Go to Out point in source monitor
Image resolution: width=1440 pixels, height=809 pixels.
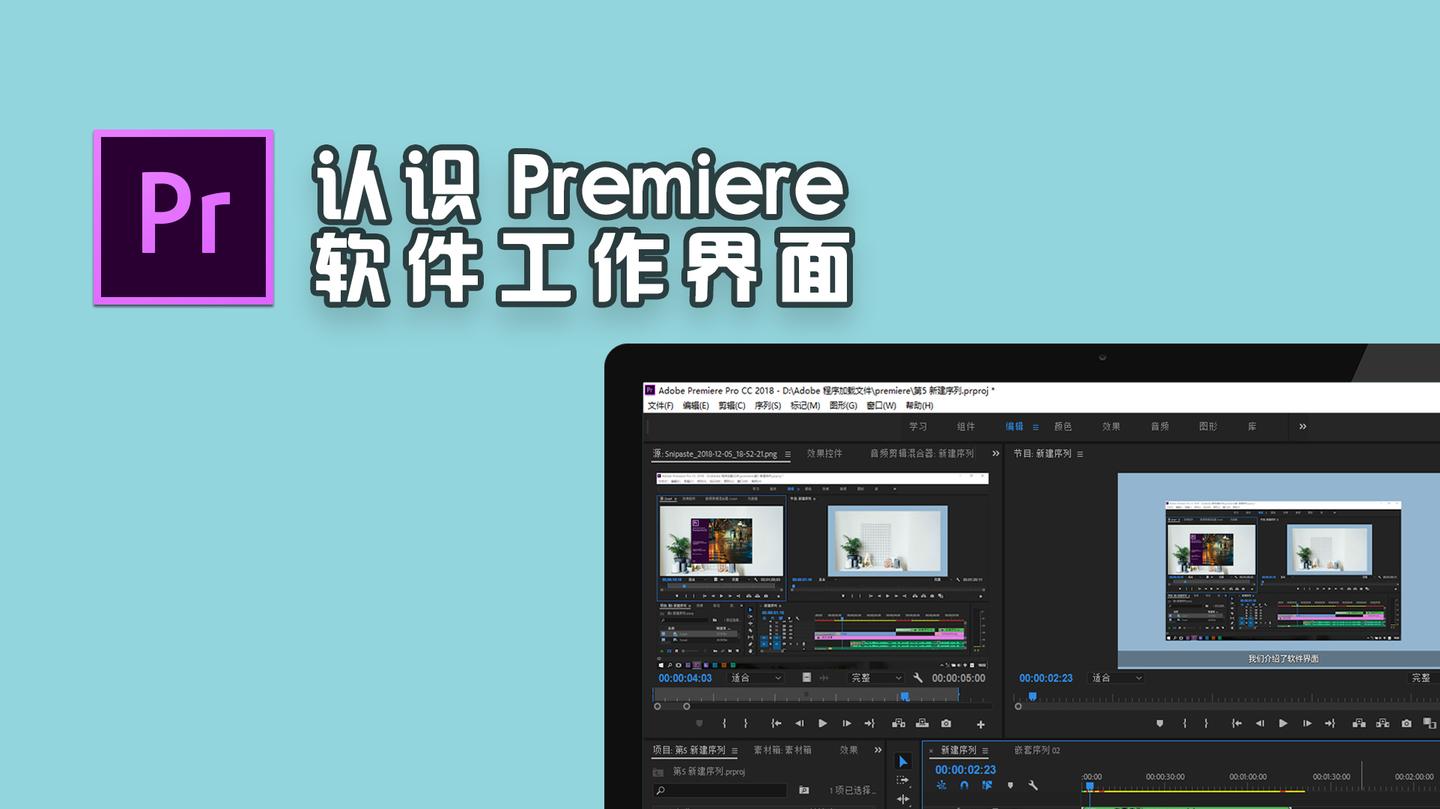(869, 723)
